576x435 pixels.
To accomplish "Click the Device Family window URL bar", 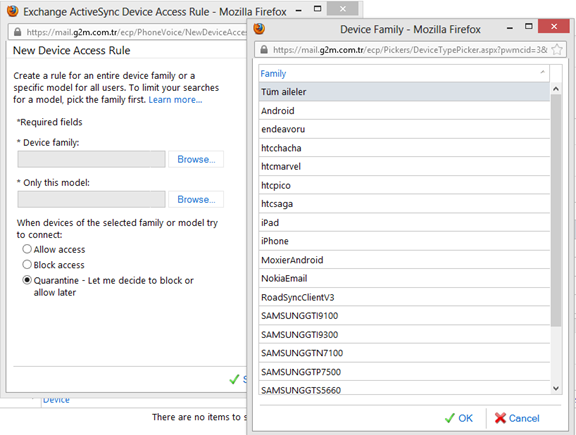I will [410, 50].
